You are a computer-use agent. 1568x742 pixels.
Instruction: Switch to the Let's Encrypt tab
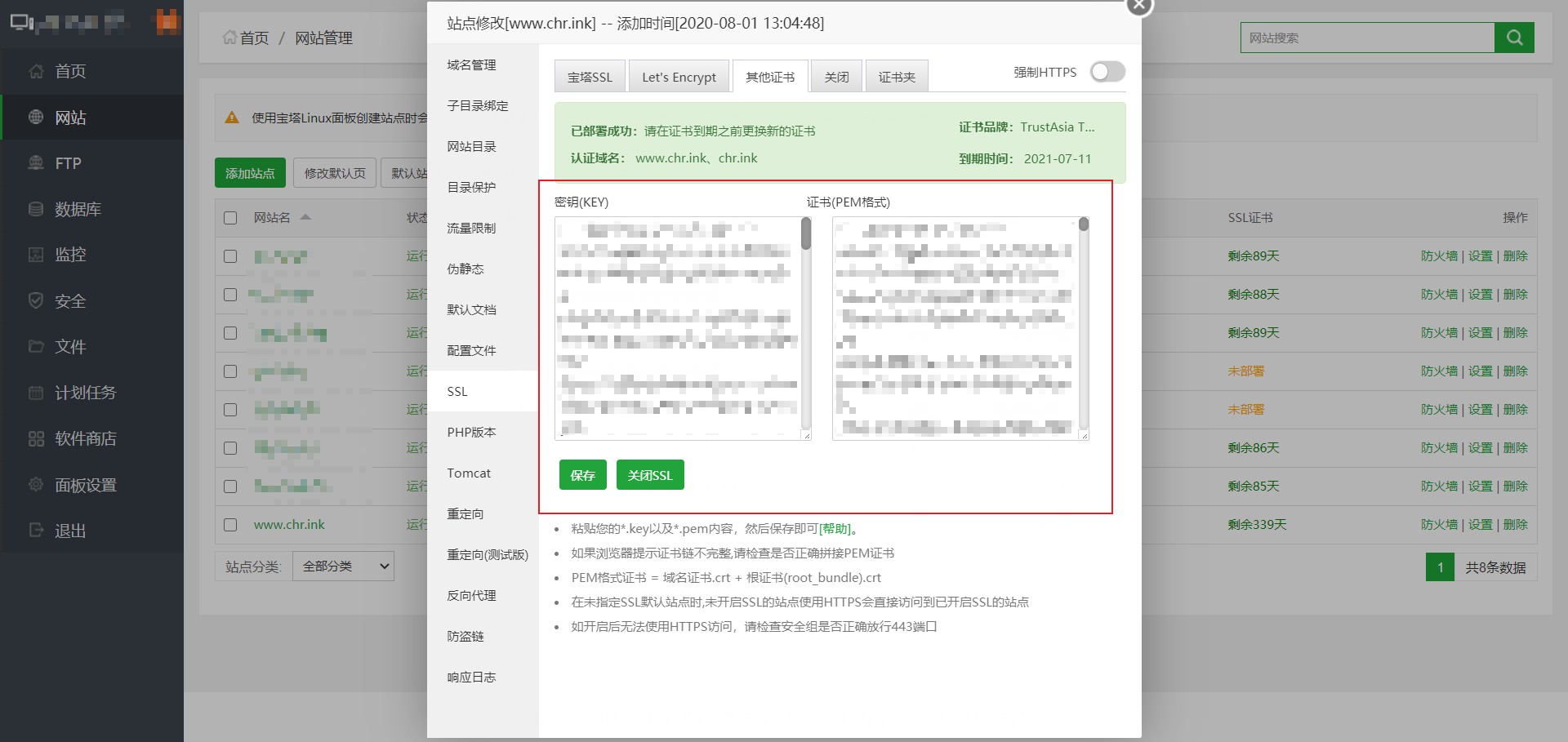click(679, 77)
